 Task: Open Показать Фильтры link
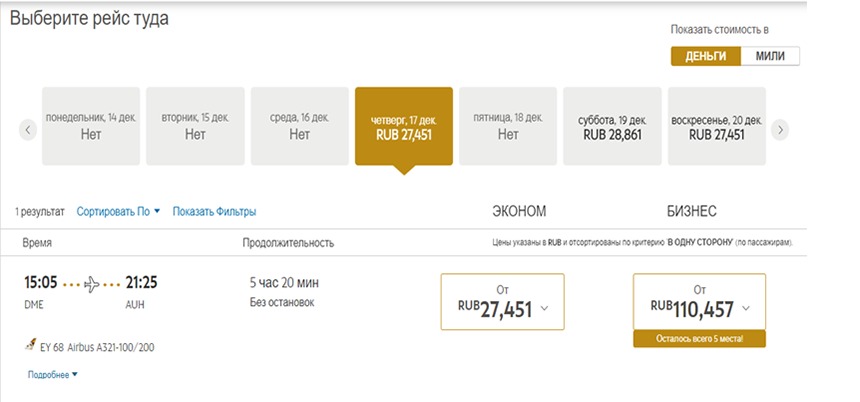tap(214, 211)
